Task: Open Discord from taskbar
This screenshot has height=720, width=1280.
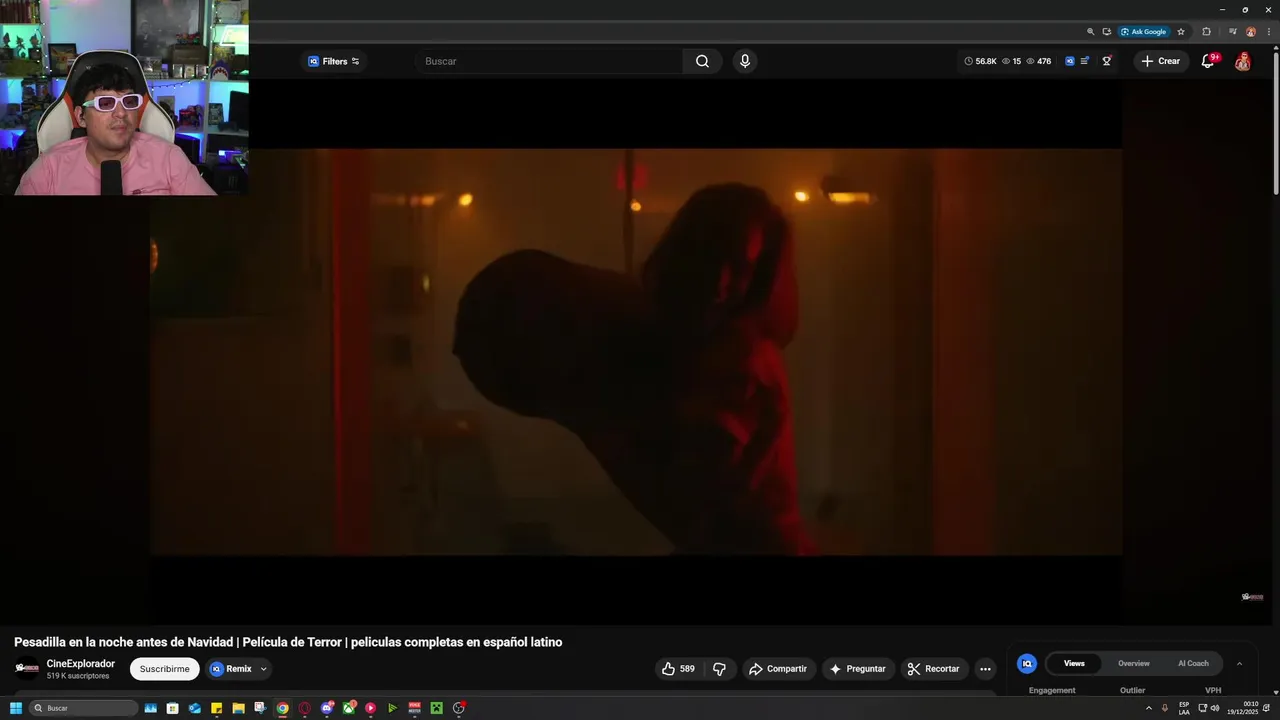Action: (x=327, y=708)
